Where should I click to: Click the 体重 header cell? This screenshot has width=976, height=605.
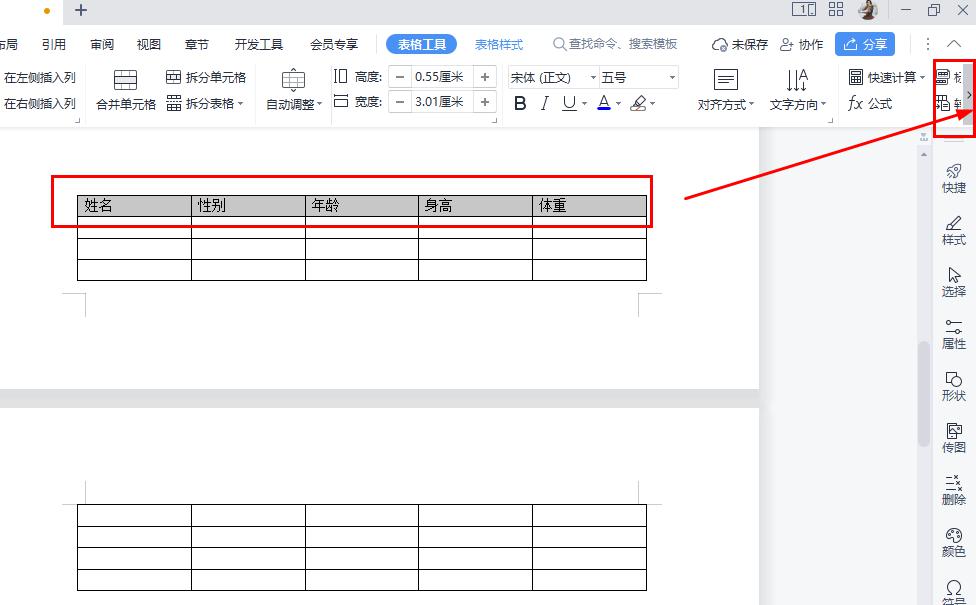[x=589, y=206]
